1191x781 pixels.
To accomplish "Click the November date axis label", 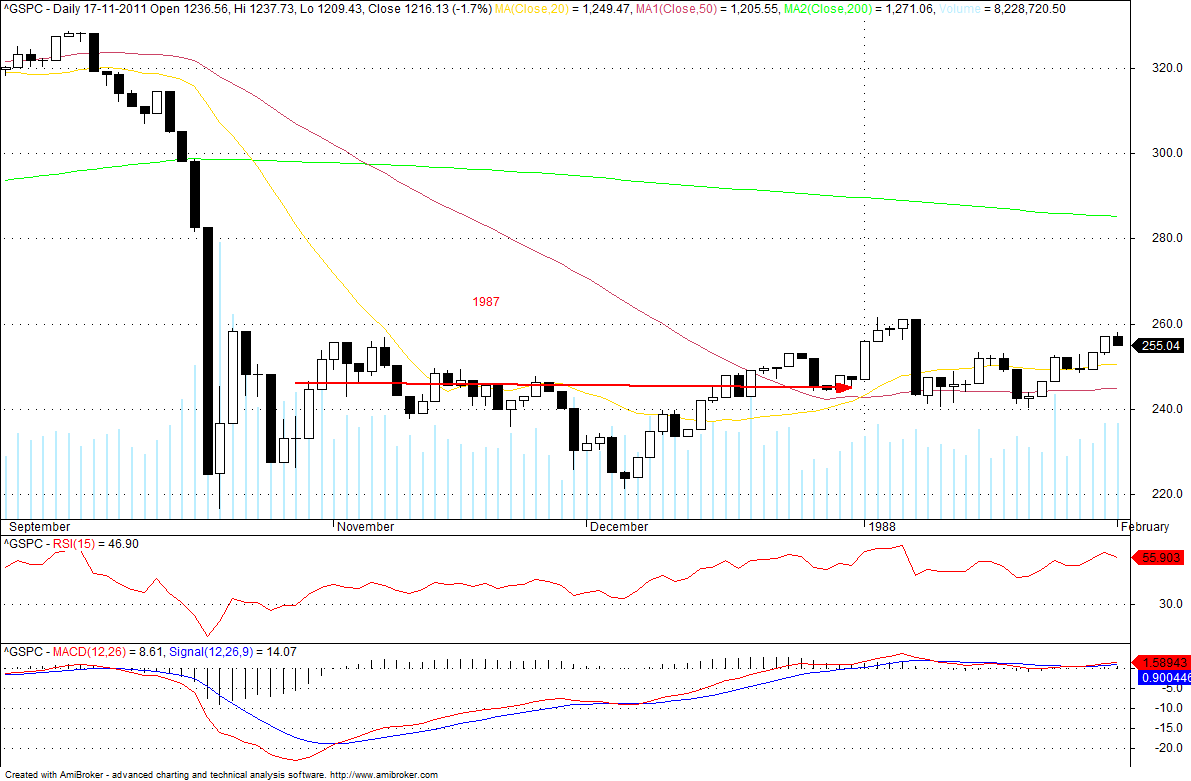I will [x=365, y=526].
